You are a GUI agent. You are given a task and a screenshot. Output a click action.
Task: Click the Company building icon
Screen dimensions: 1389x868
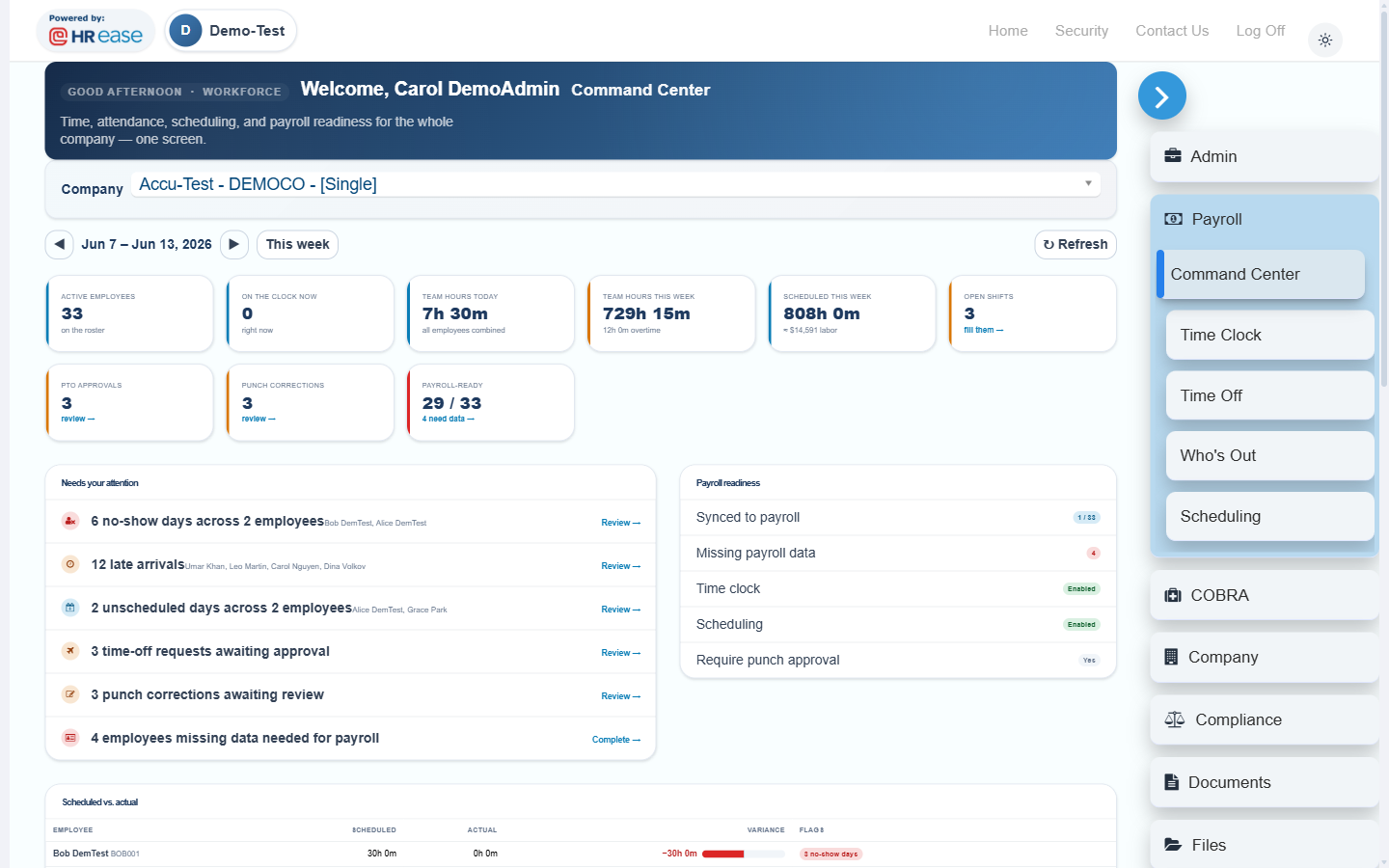1171,657
